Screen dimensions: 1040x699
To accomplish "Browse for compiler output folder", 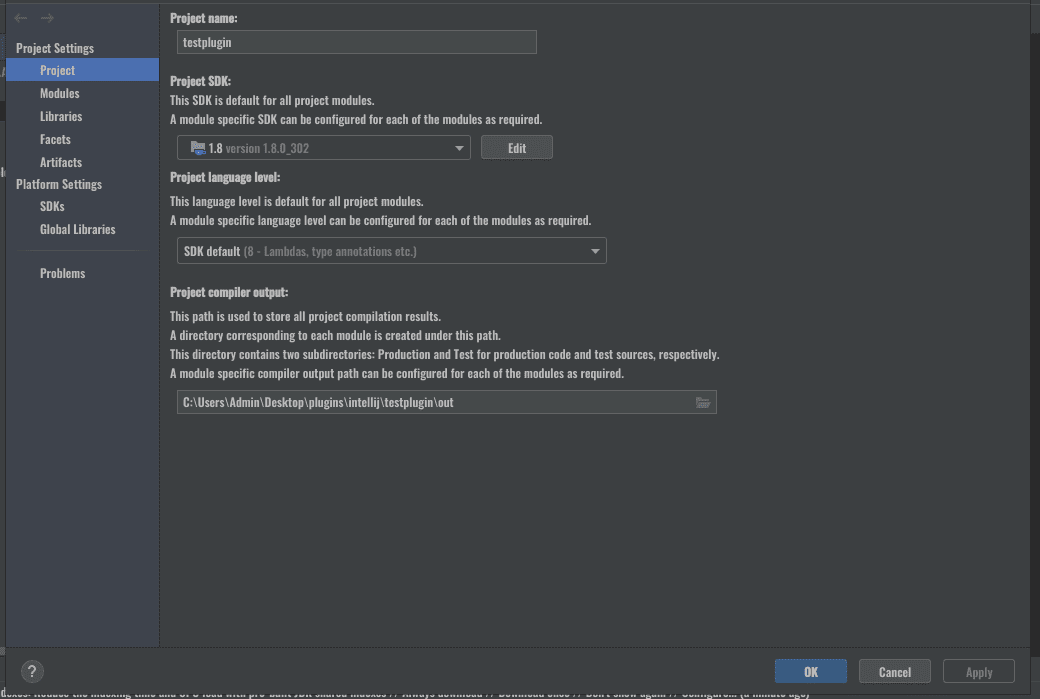I will (703, 403).
